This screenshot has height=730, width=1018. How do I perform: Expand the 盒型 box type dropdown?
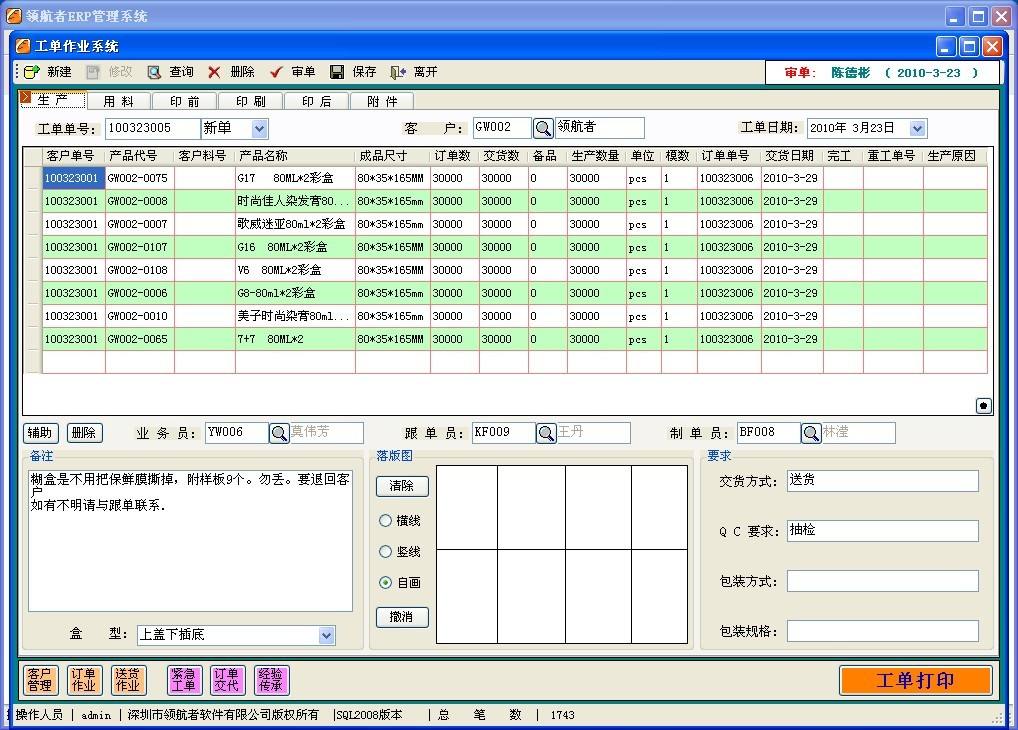click(327, 635)
